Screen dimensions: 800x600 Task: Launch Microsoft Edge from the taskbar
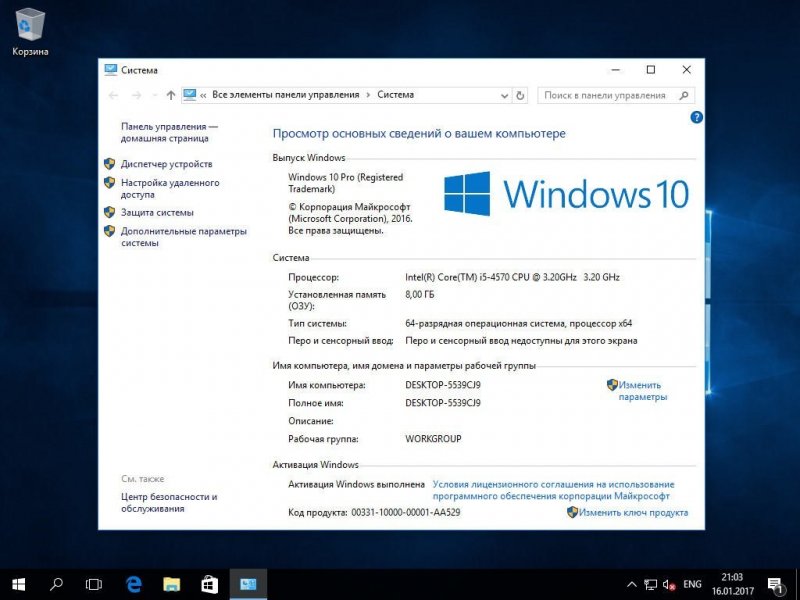click(x=134, y=584)
